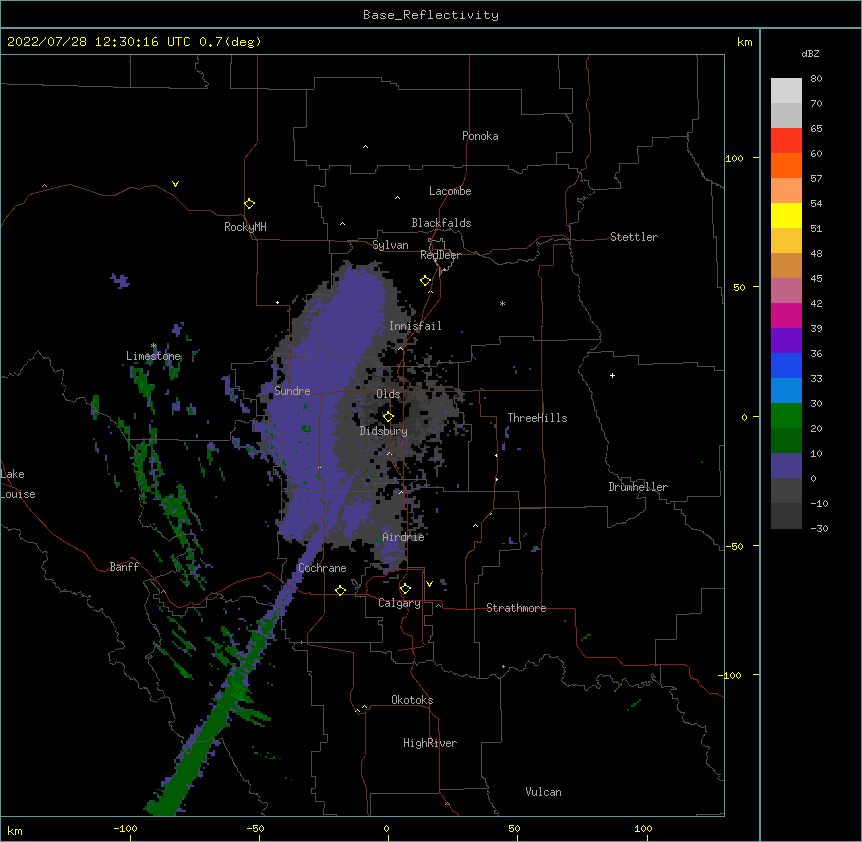This screenshot has height=842, width=862.
Task: Select the slate violet 0-10 dBZ swatch
Action: pos(786,466)
